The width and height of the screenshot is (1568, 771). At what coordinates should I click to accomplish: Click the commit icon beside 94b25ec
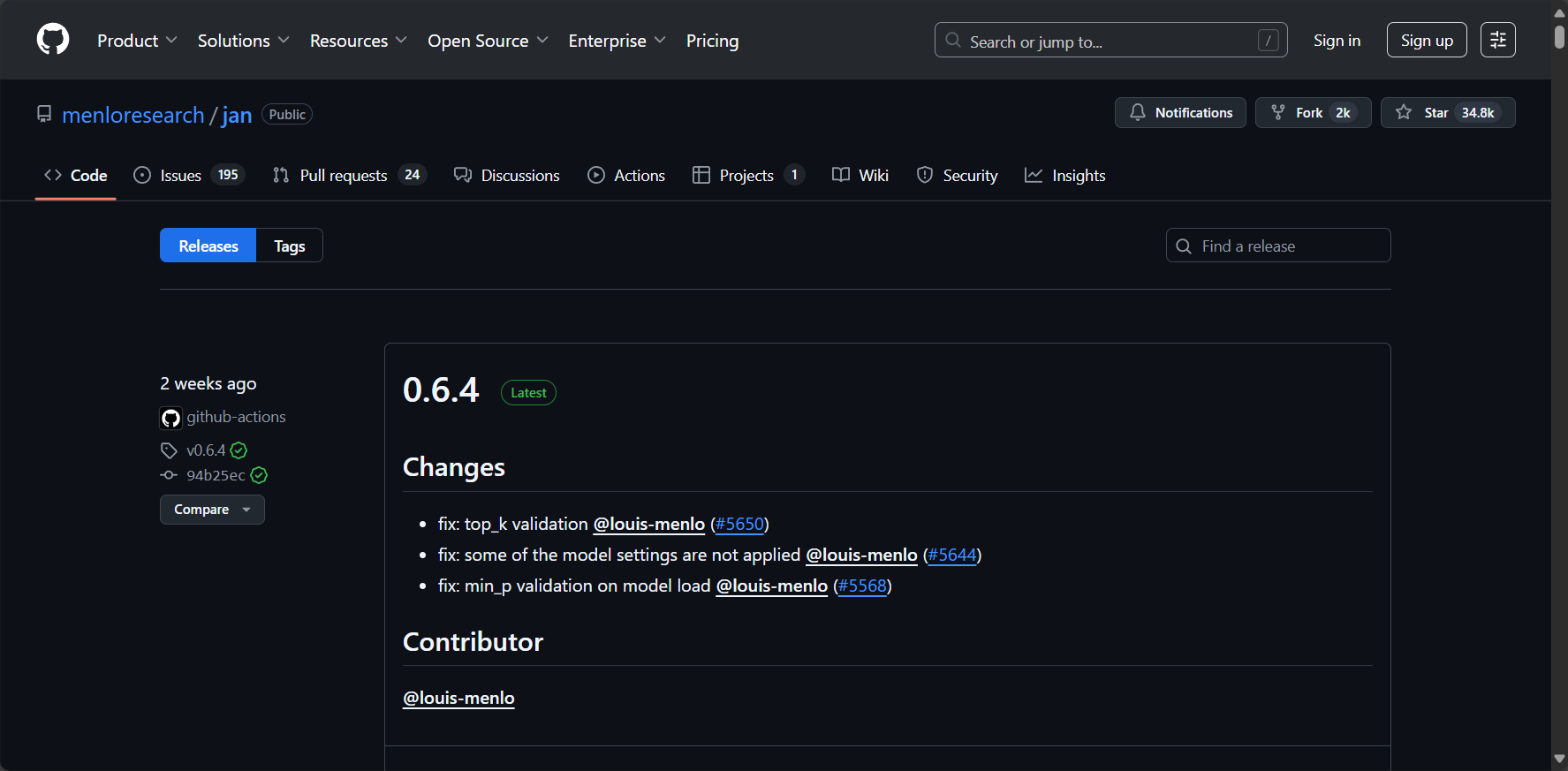(x=169, y=475)
